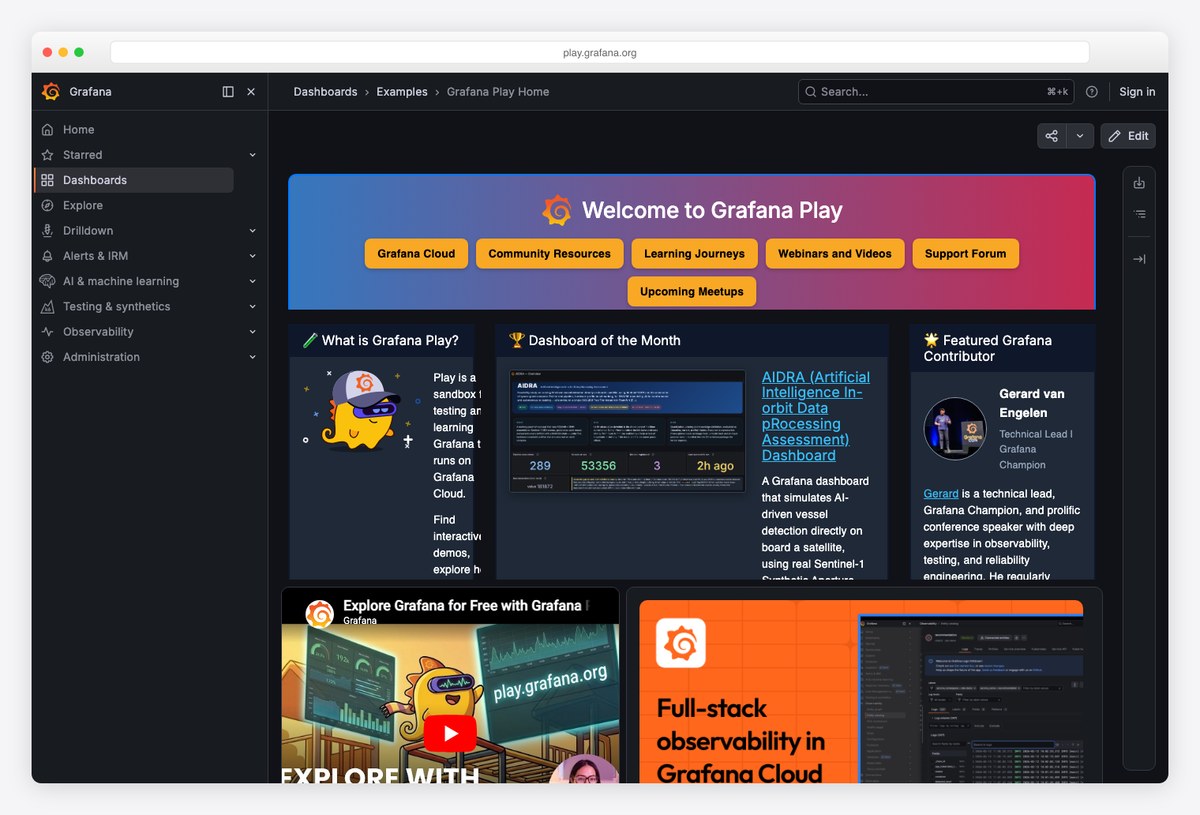Go to Examples breadcrumb
The width and height of the screenshot is (1200, 815).
pyautogui.click(x=402, y=92)
